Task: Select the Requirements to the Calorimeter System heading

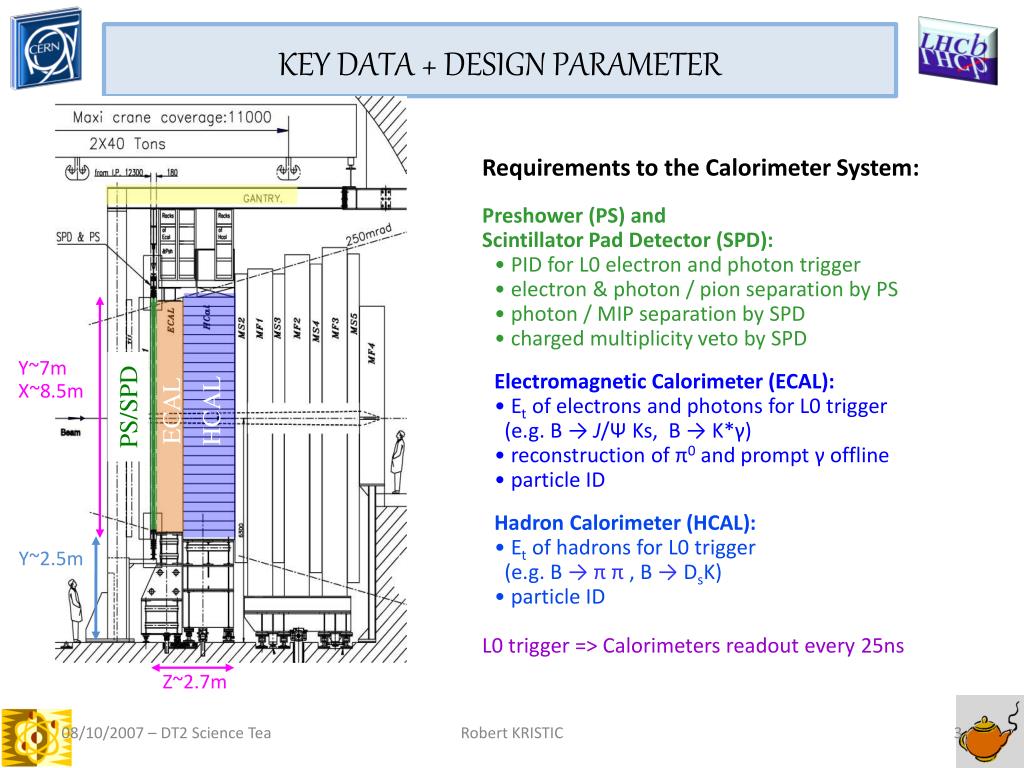Action: click(701, 168)
